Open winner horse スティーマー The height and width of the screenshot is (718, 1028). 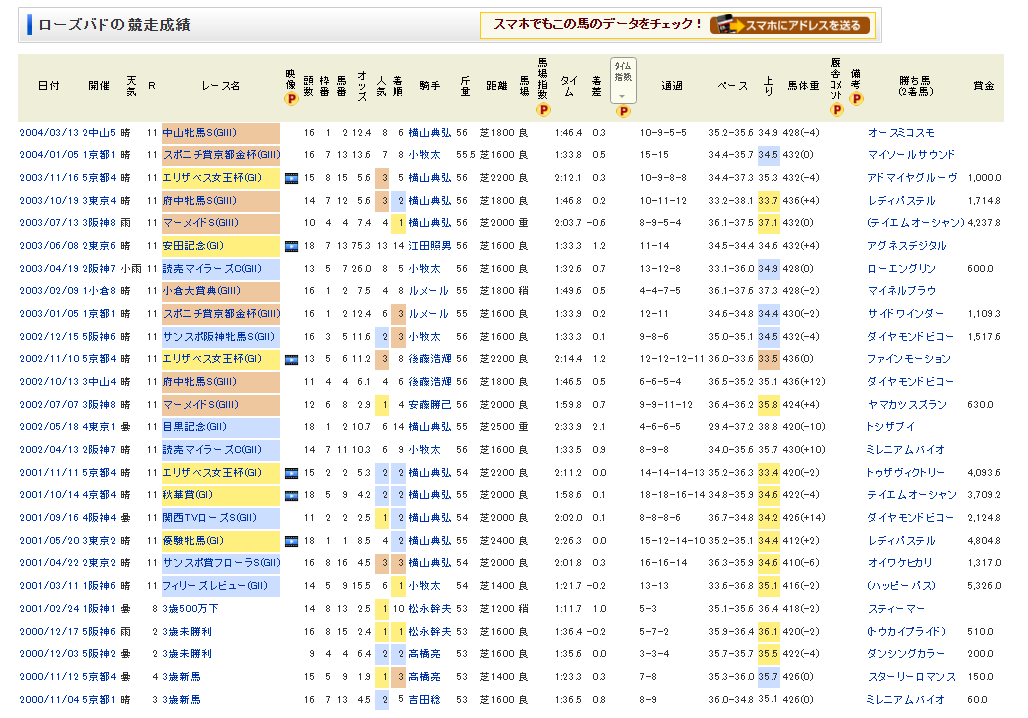point(896,609)
